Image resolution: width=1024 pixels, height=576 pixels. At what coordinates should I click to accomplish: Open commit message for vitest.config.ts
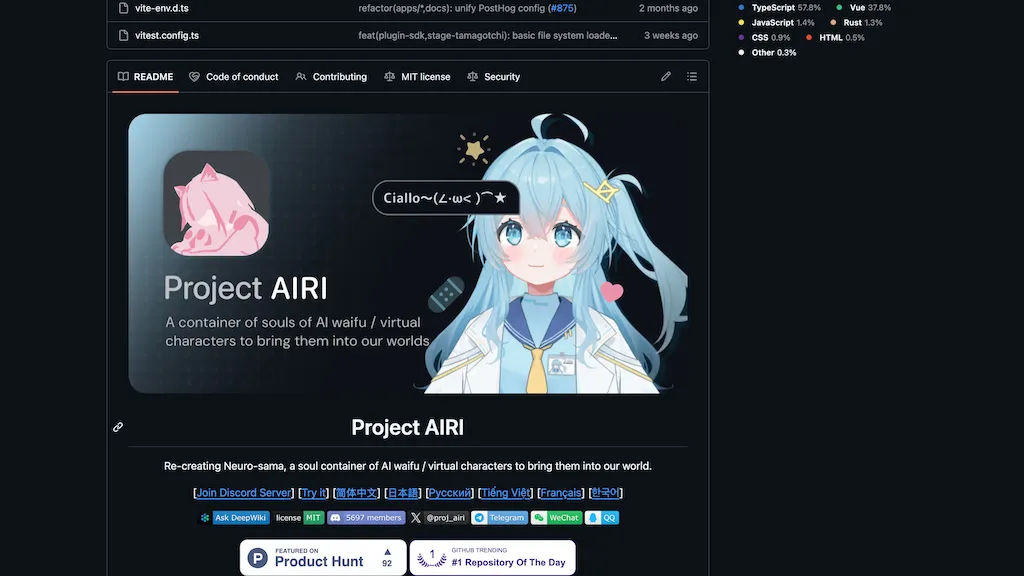pos(487,35)
